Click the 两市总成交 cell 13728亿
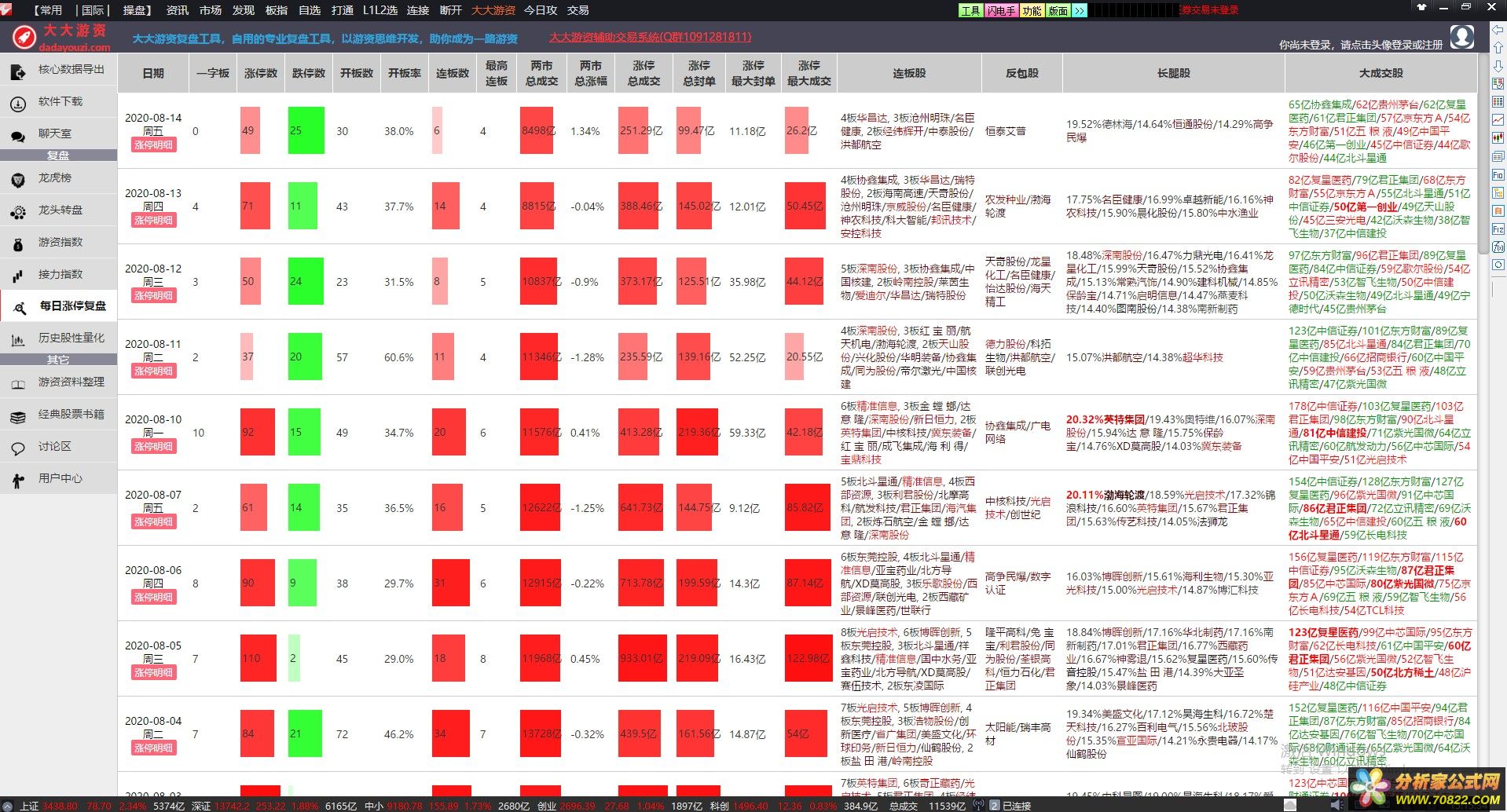The height and width of the screenshot is (812, 1507). tap(539, 733)
